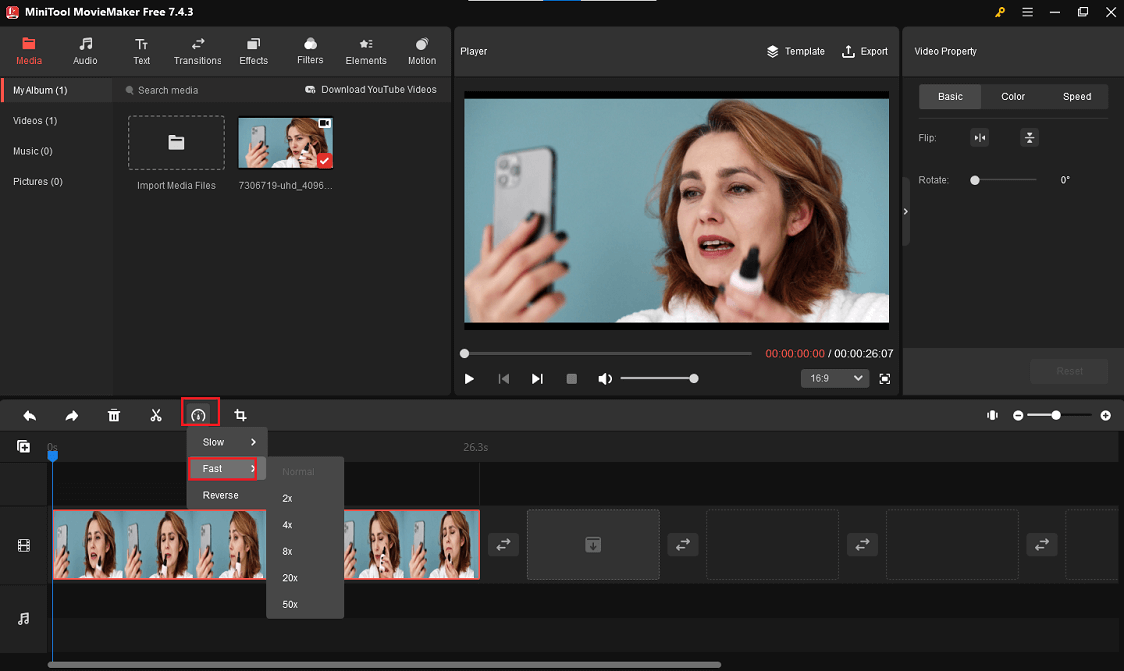The width and height of the screenshot is (1124, 671).
Task: Select the Split scissors tool
Action: (156, 415)
